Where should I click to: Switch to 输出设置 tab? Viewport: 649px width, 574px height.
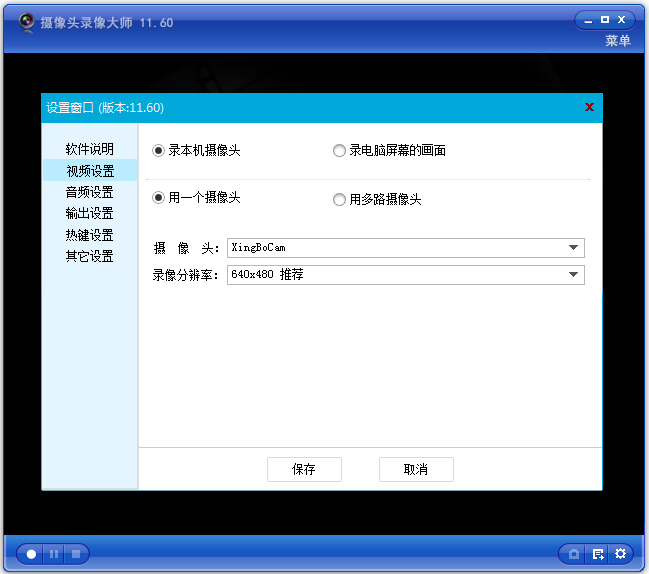(89, 214)
